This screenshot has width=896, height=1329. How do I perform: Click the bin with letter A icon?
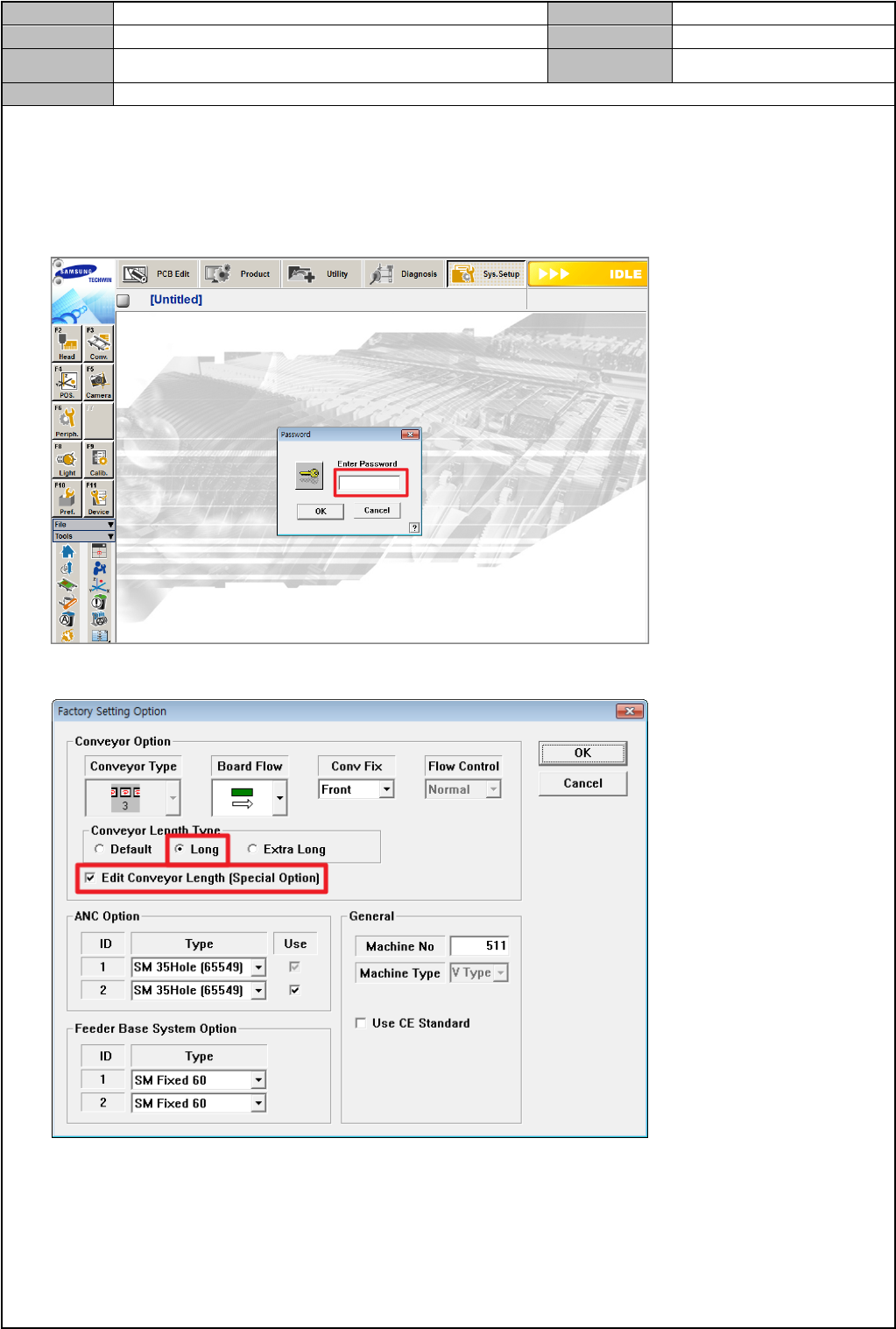pos(67,619)
